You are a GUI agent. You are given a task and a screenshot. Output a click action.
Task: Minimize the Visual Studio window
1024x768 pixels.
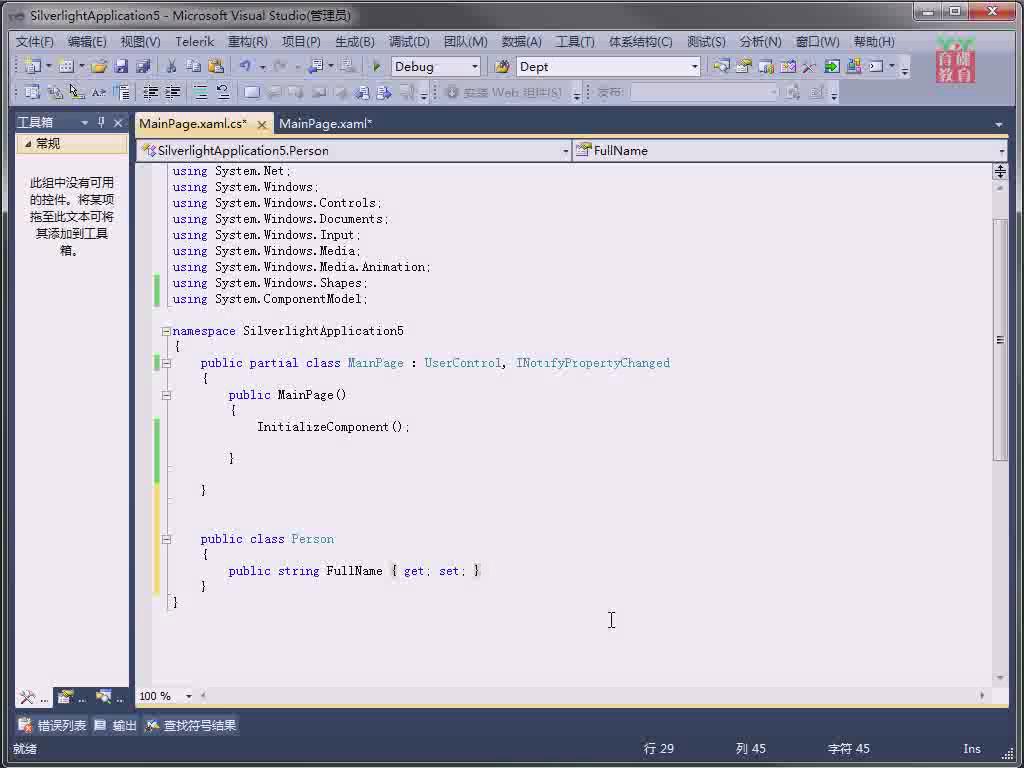click(x=927, y=11)
